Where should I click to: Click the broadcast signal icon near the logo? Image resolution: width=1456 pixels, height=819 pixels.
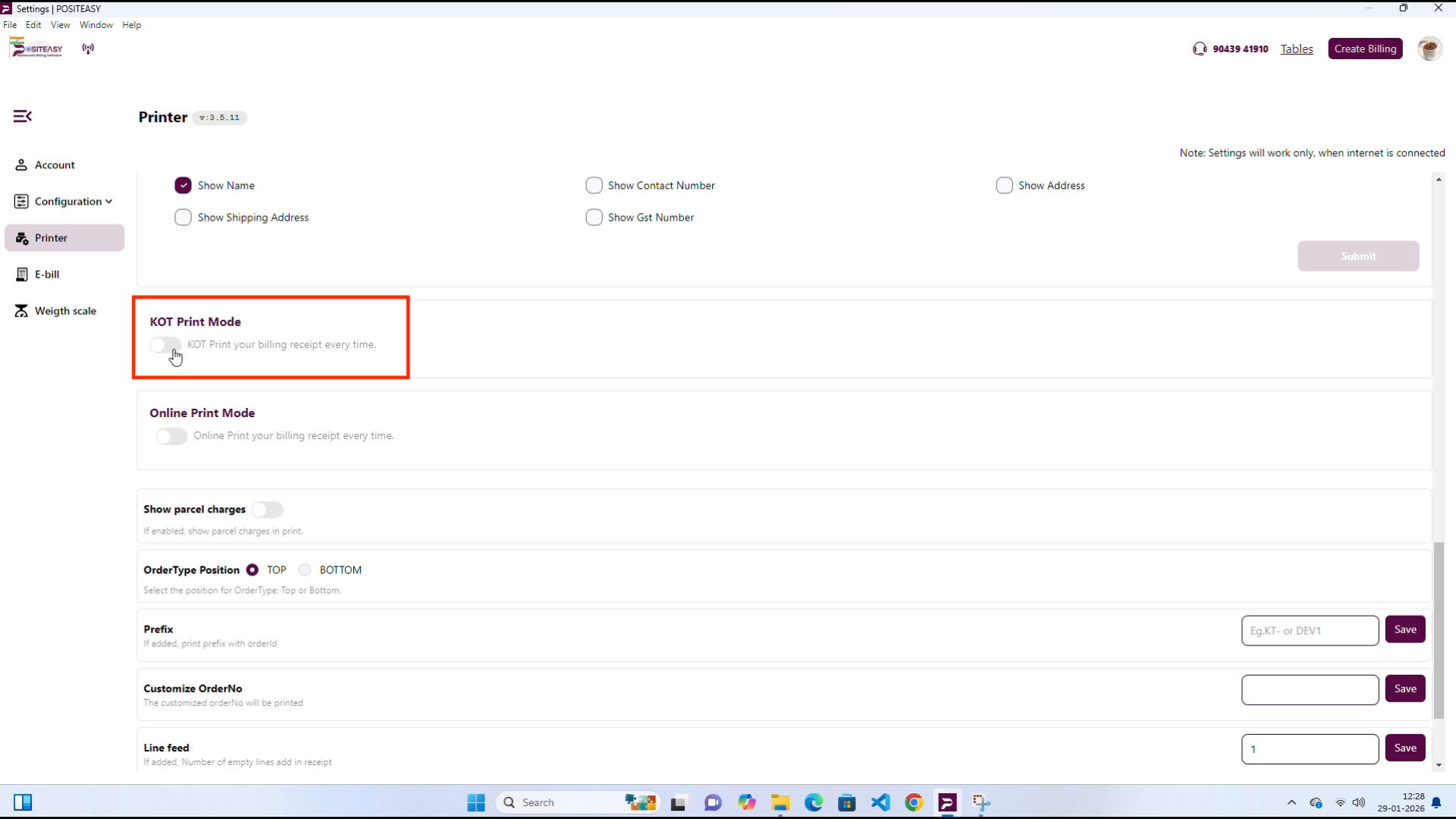89,49
